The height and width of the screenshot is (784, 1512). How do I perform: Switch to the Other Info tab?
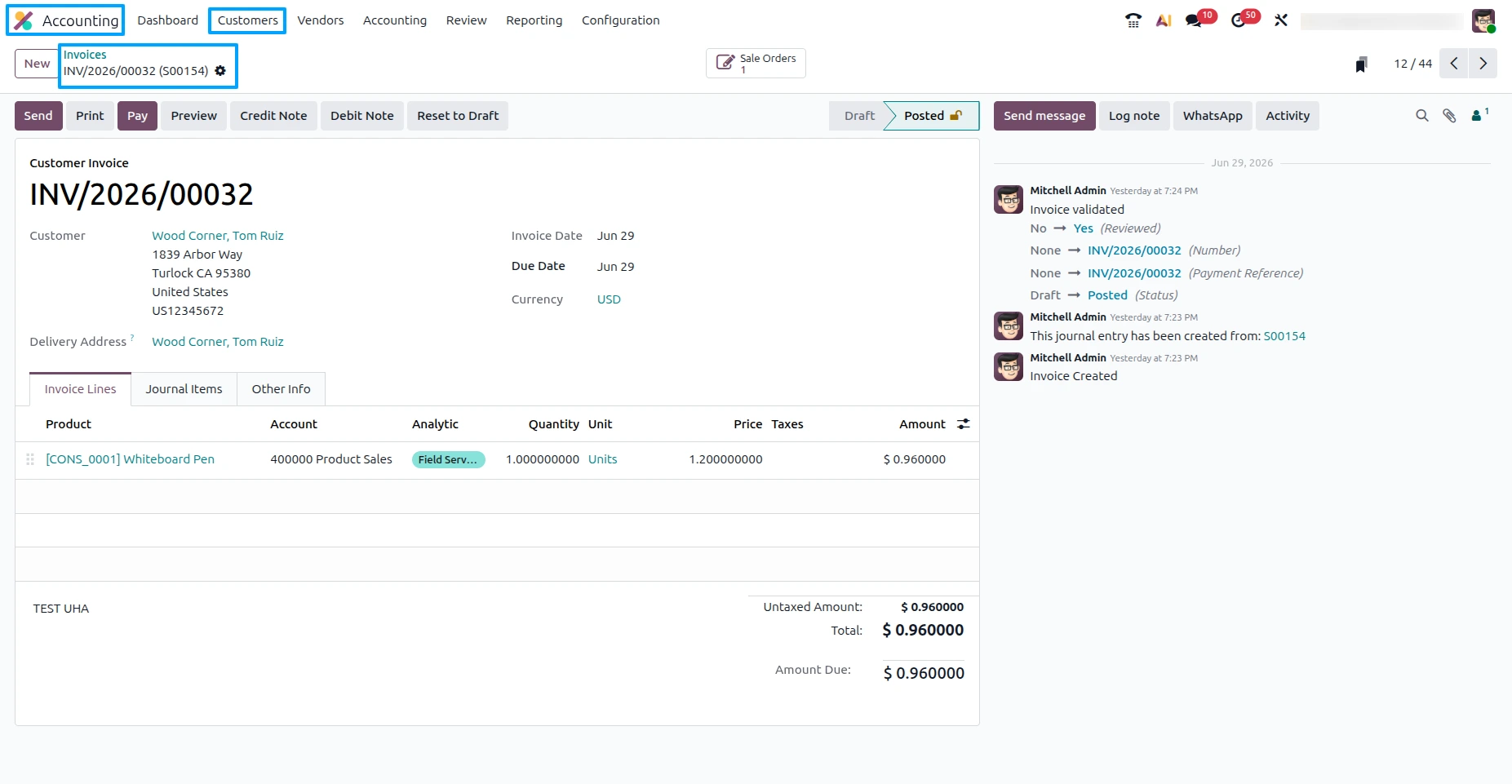[281, 389]
